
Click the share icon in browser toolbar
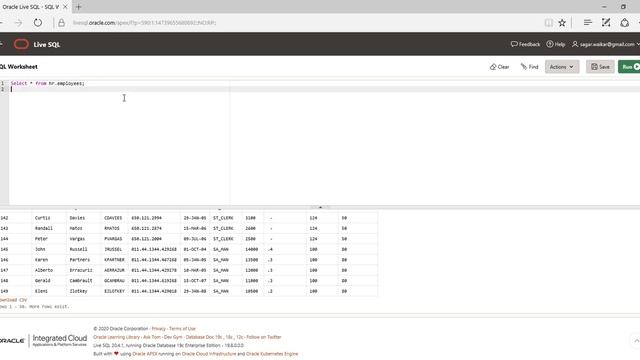tap(624, 23)
